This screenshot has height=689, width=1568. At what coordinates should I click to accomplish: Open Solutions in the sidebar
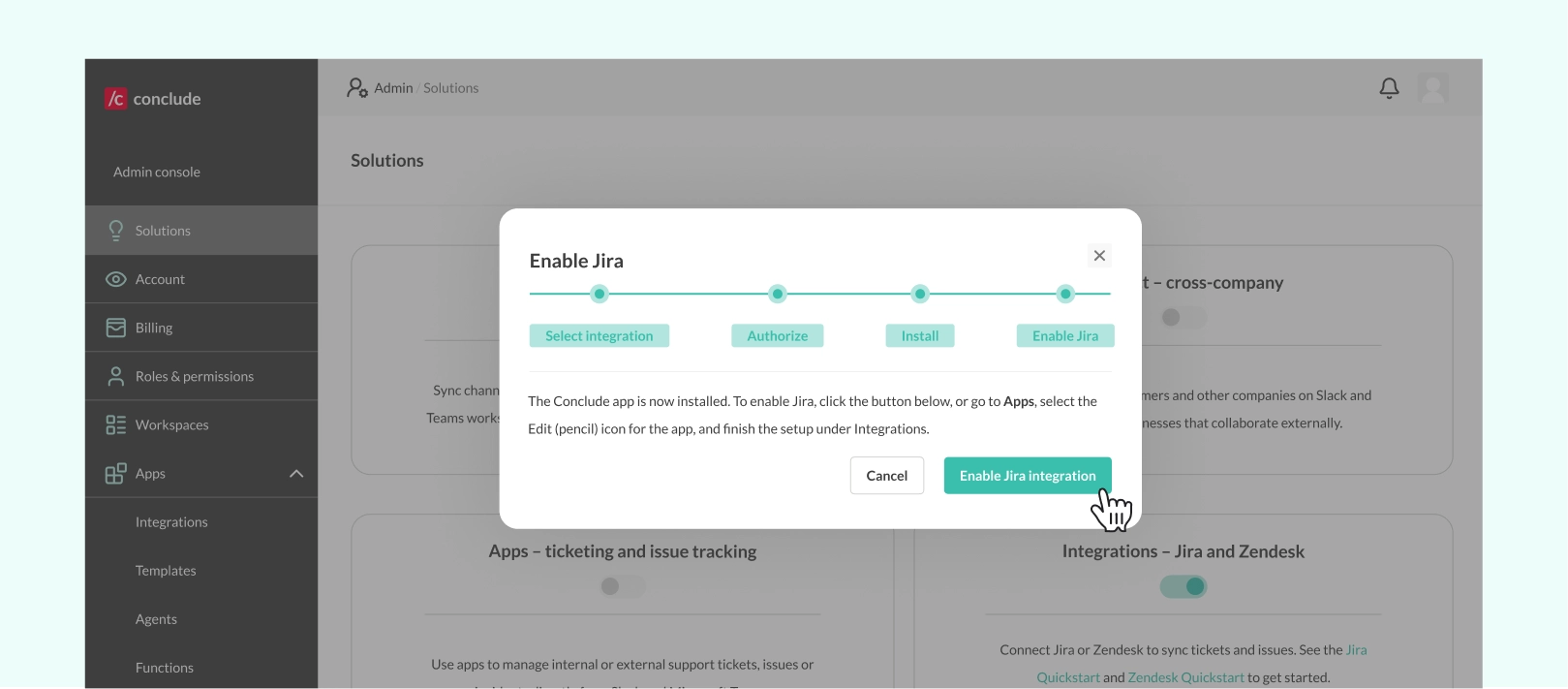[x=201, y=231]
